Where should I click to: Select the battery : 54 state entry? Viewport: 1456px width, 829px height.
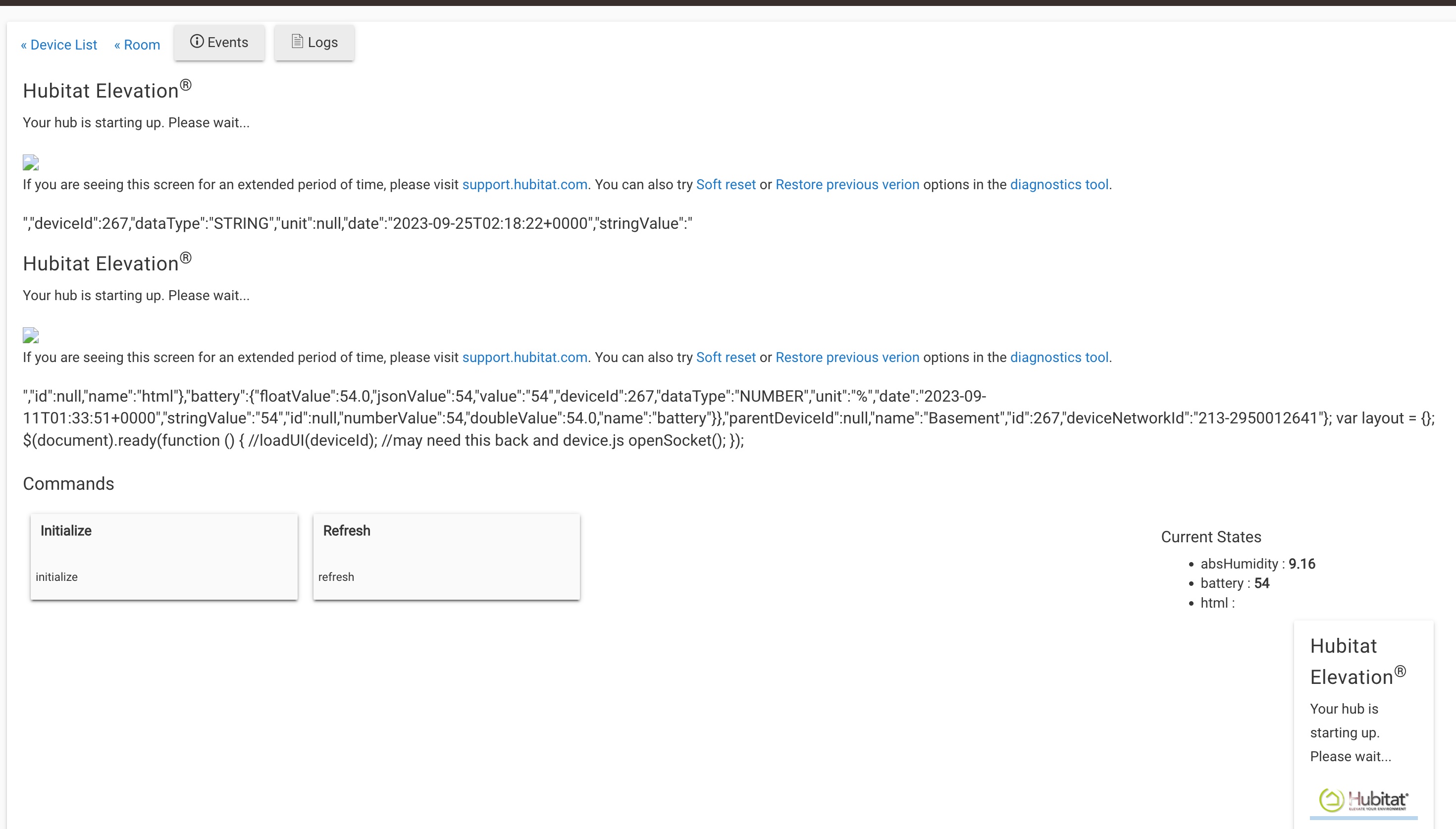1235,583
